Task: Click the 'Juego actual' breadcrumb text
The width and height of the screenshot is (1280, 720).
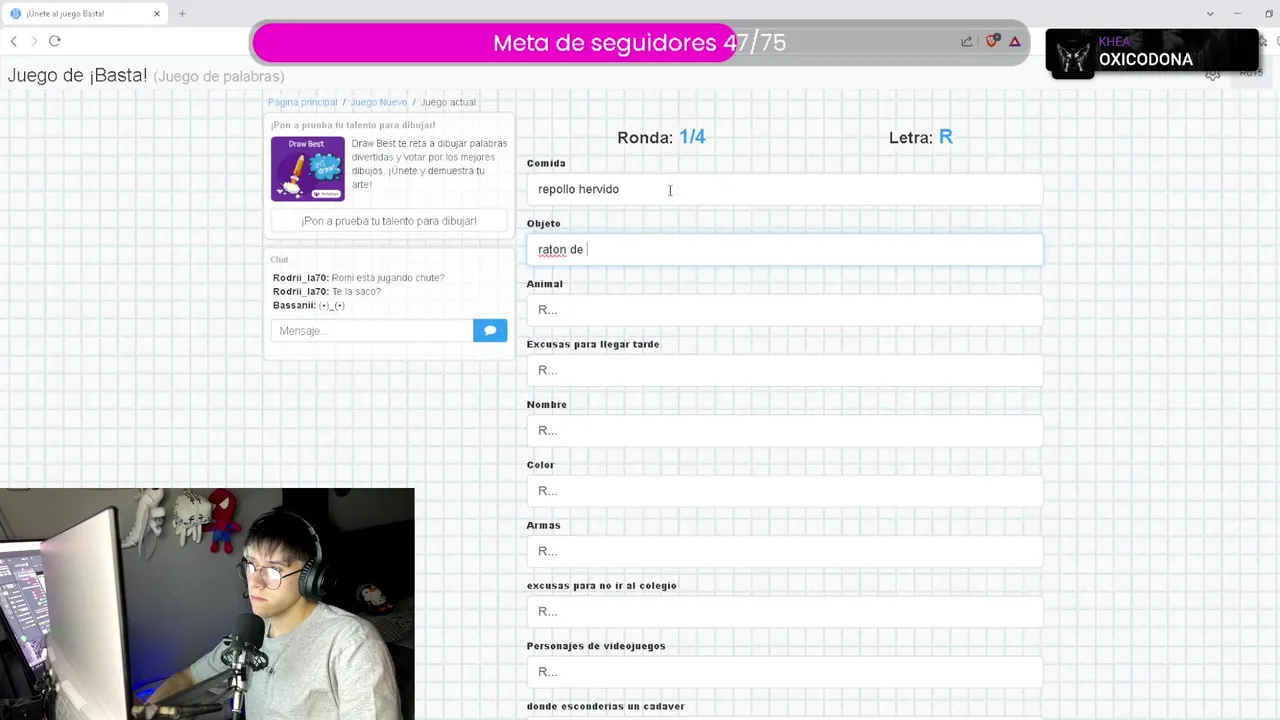Action: pyautogui.click(x=448, y=102)
